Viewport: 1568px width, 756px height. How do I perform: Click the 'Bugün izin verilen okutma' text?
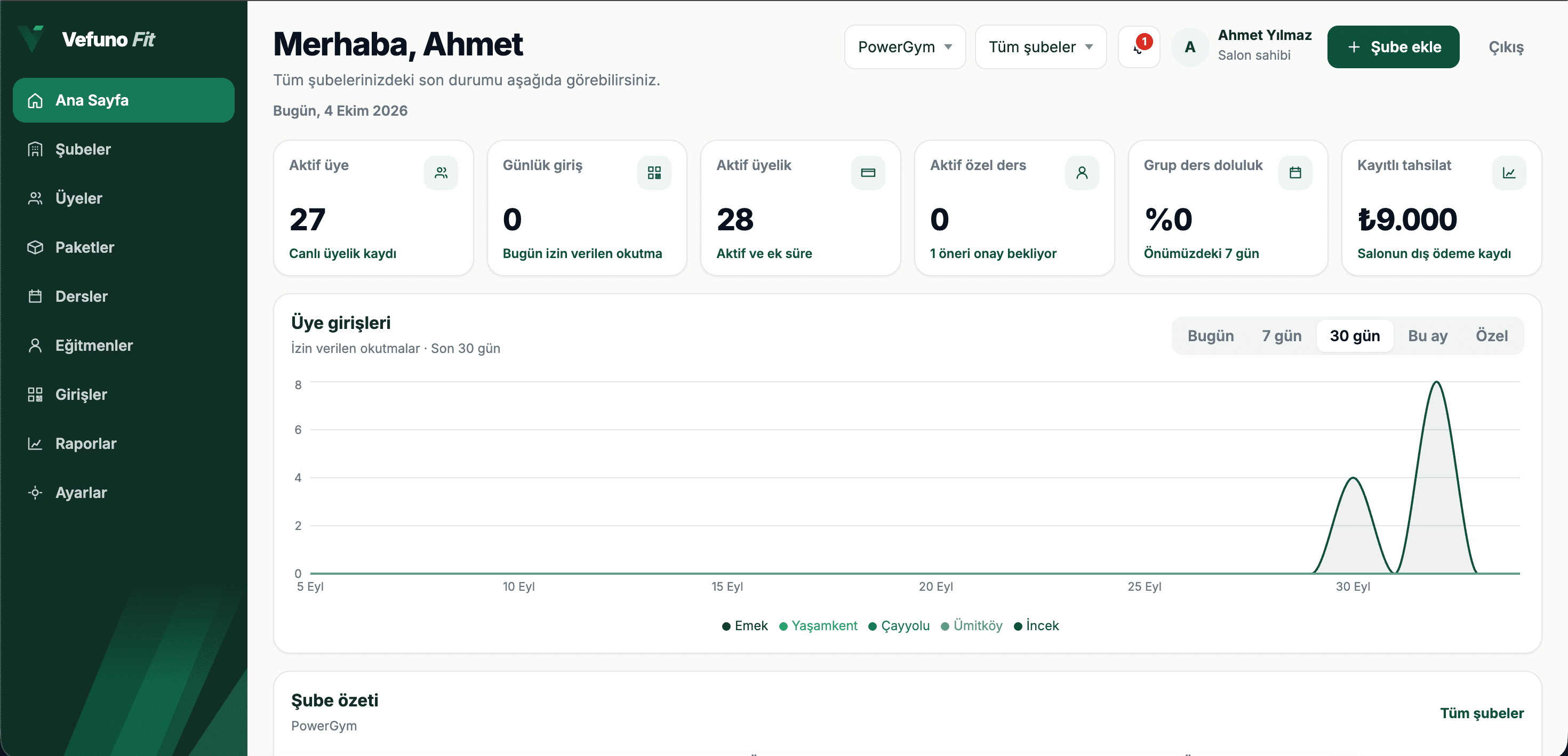pos(582,253)
